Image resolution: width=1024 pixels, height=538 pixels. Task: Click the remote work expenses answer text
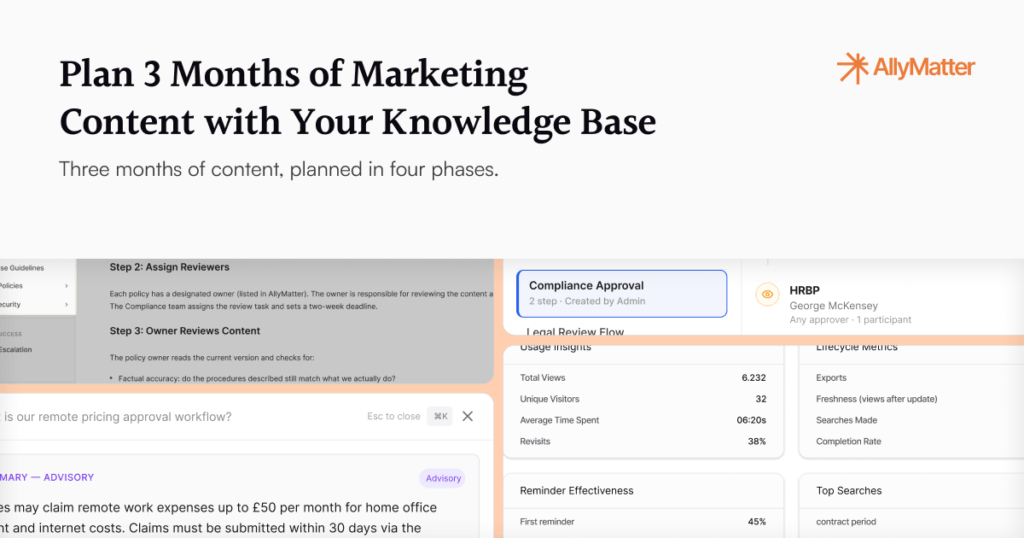tap(219, 517)
